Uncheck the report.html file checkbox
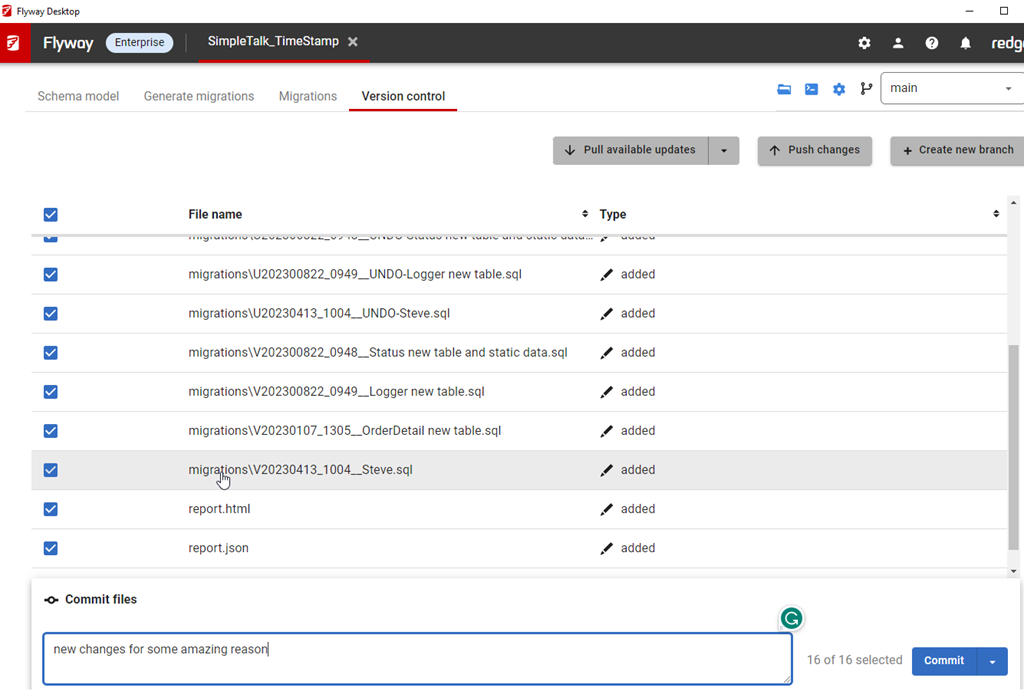This screenshot has height=691, width=1024. pyautogui.click(x=51, y=509)
